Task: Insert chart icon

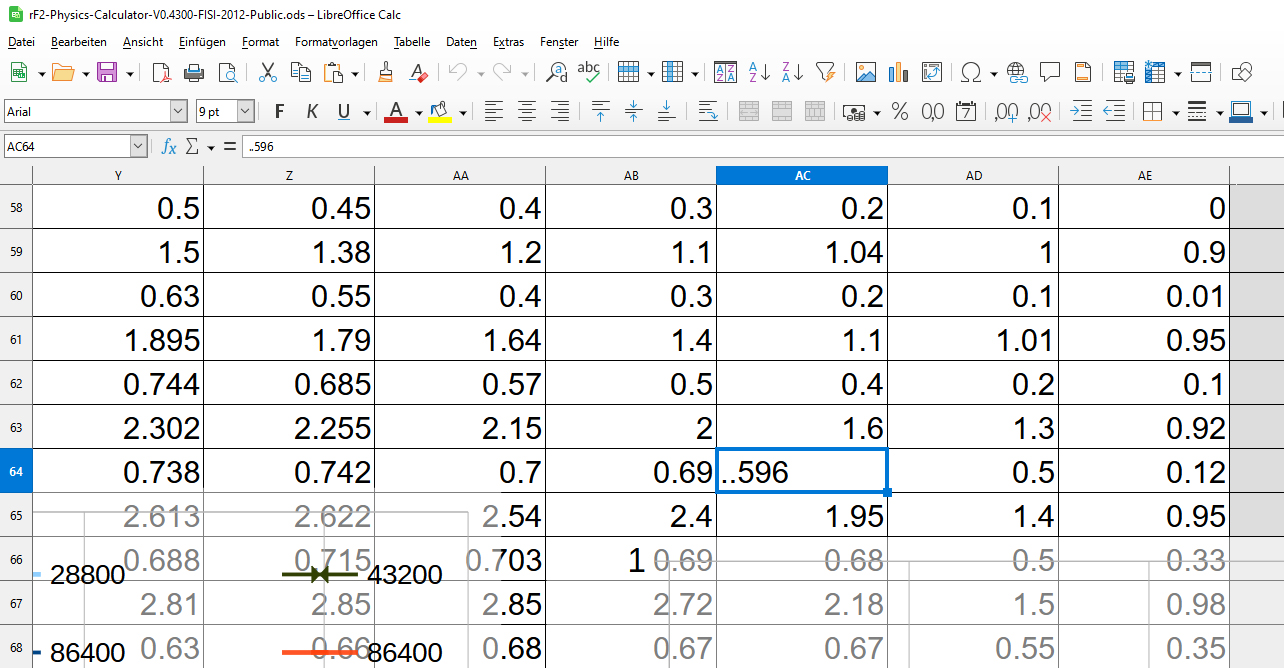Action: (899, 72)
